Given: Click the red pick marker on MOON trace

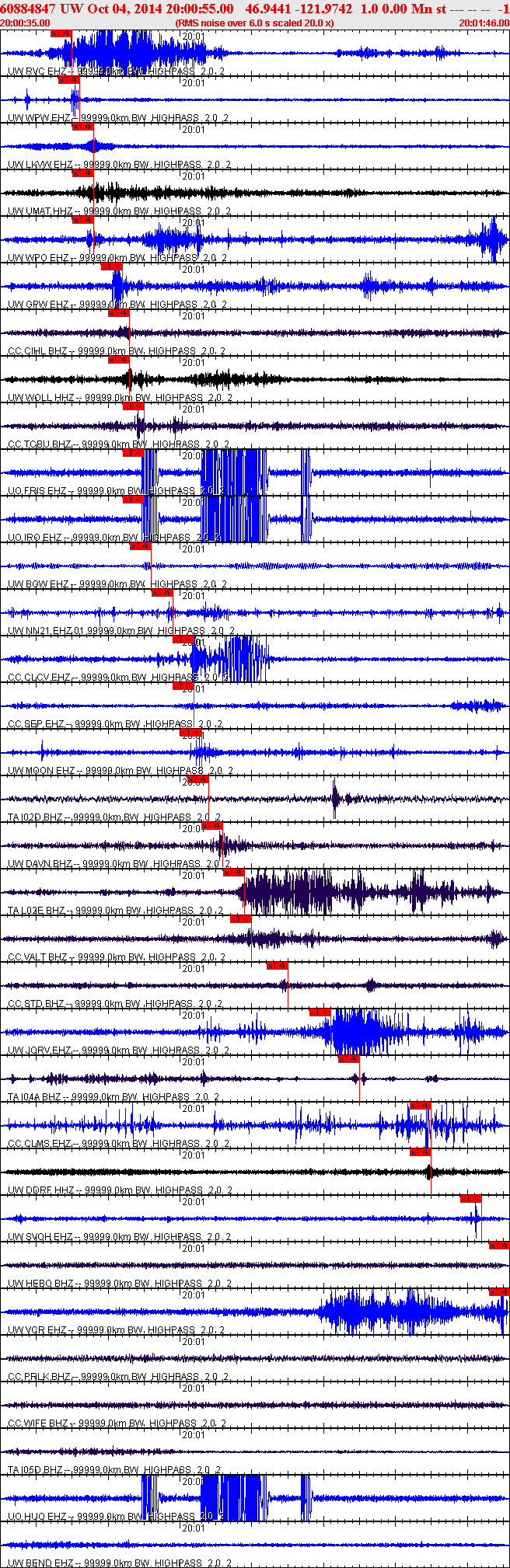Looking at the screenshot, I should [x=190, y=733].
